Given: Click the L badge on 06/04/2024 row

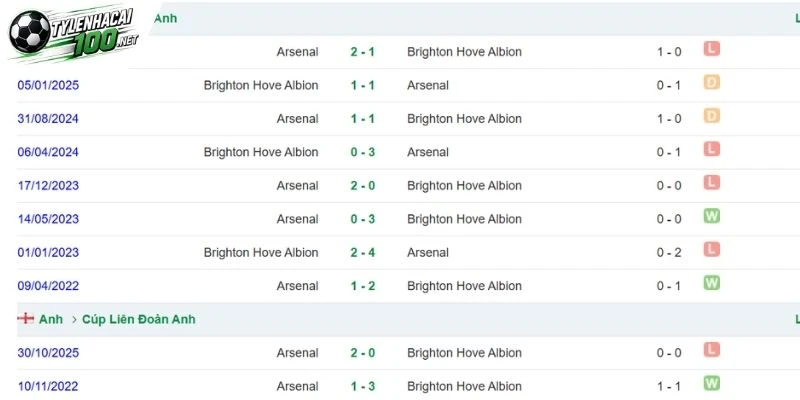Looking at the screenshot, I should (711, 149).
